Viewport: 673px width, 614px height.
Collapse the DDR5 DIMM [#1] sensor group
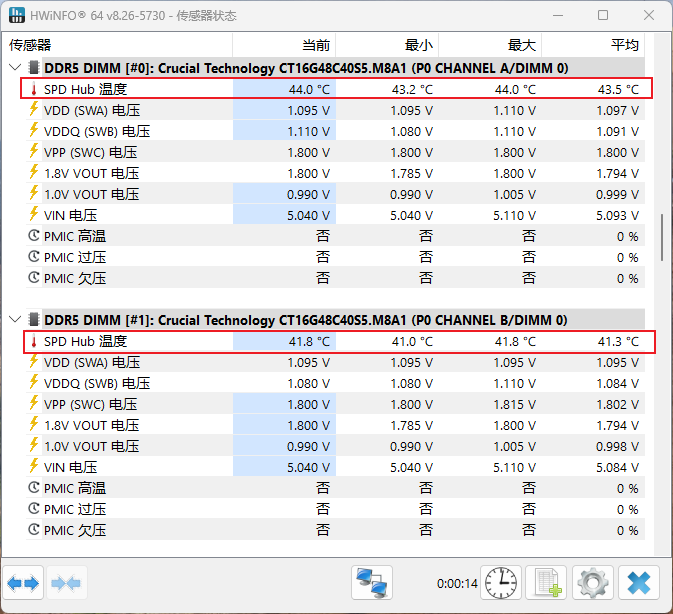[15, 320]
